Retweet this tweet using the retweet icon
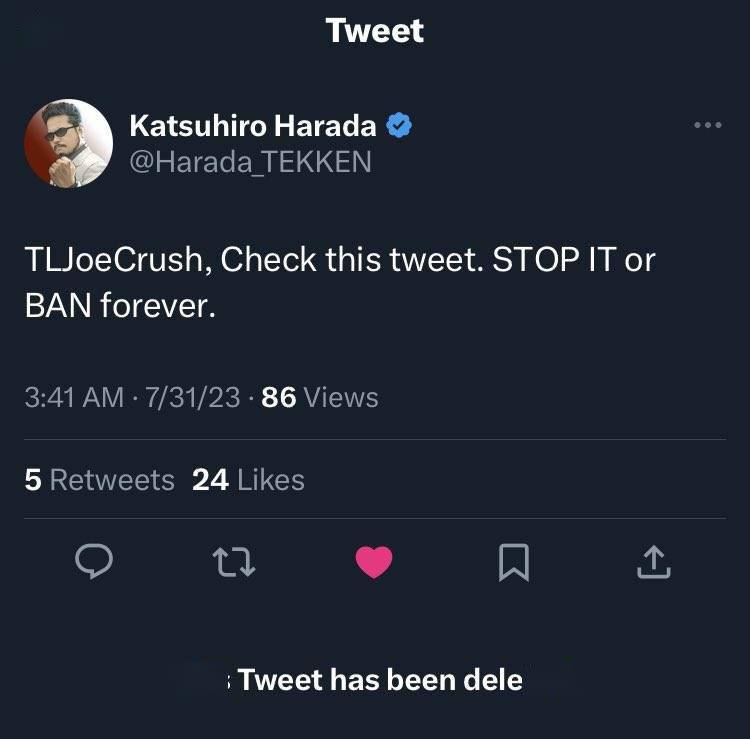This screenshot has width=750, height=739. pos(235,564)
